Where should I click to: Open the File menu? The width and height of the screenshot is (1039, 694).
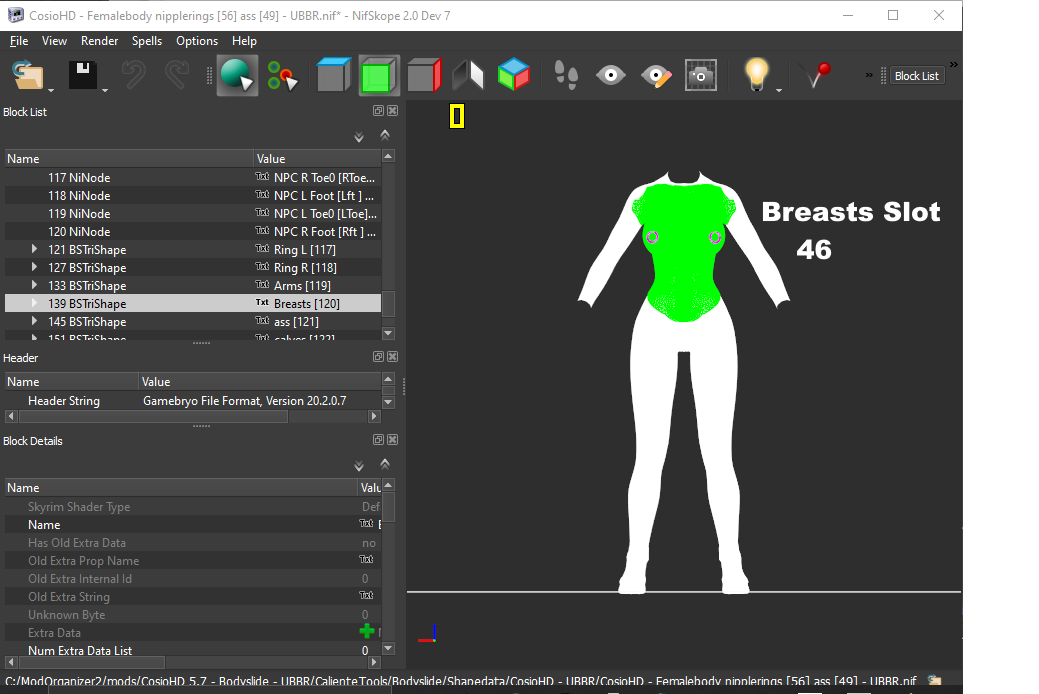(19, 40)
